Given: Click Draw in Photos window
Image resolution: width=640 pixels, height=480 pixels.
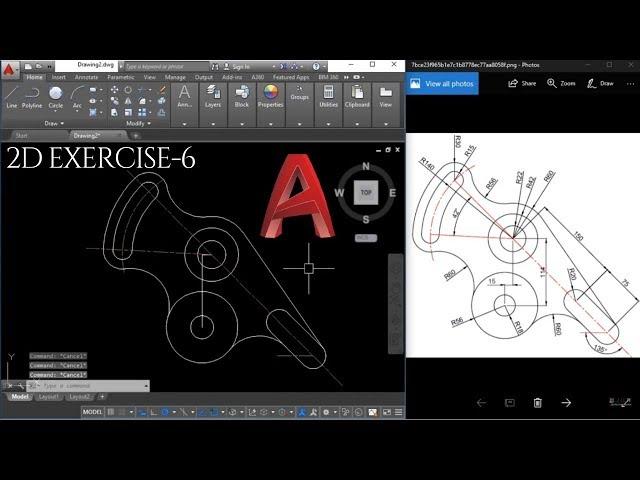Looking at the screenshot, I should pyautogui.click(x=600, y=84).
